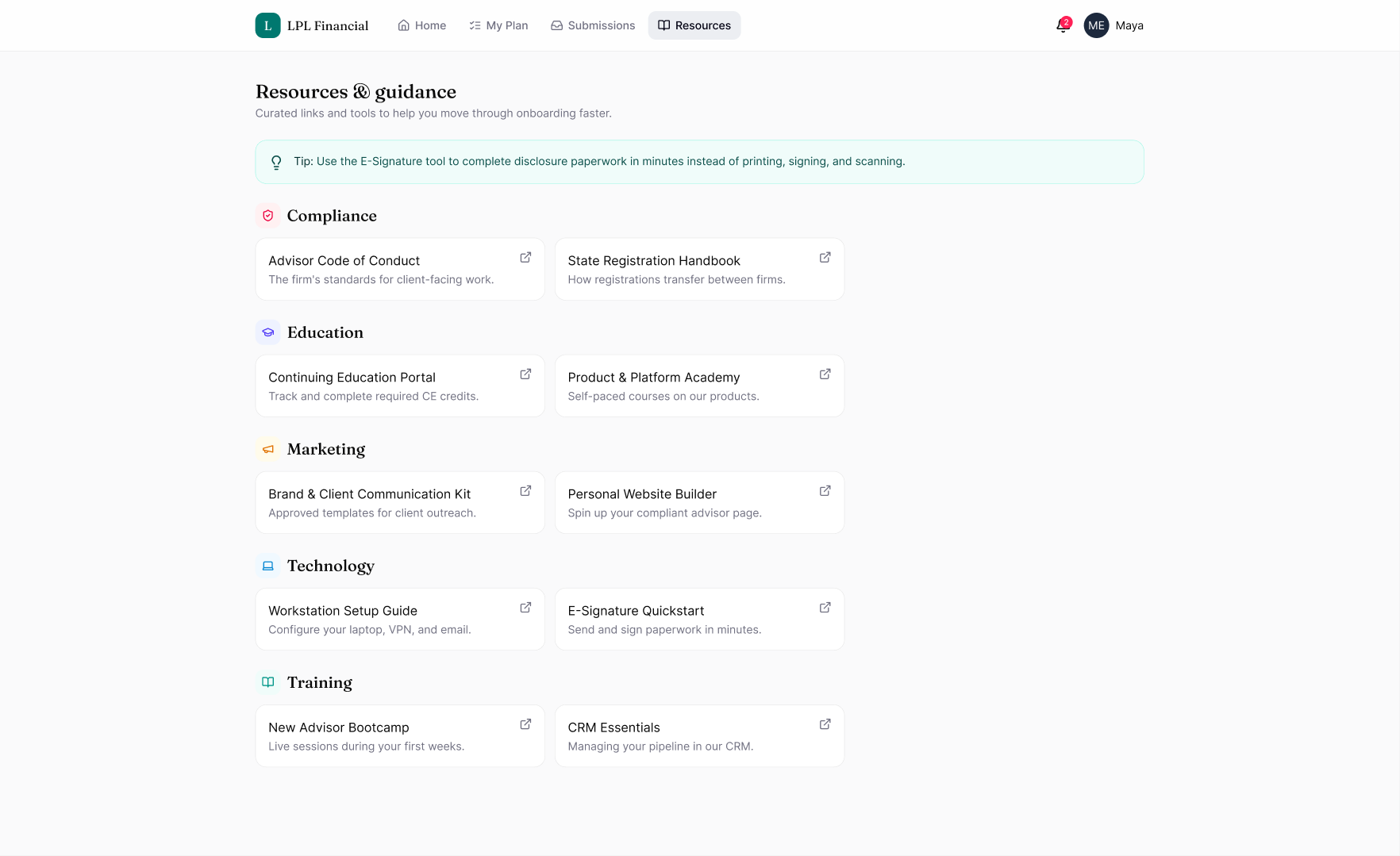Go to the Home tab
1400x856 pixels.
click(x=421, y=25)
